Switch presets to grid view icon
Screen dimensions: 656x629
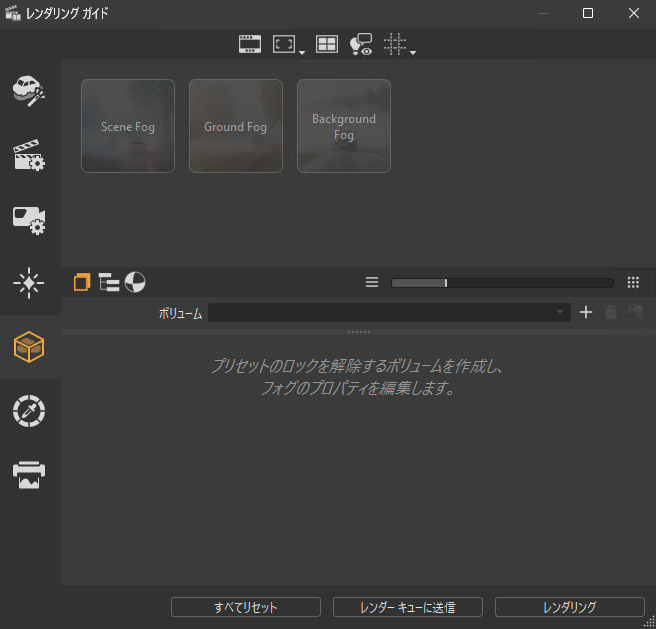633,282
